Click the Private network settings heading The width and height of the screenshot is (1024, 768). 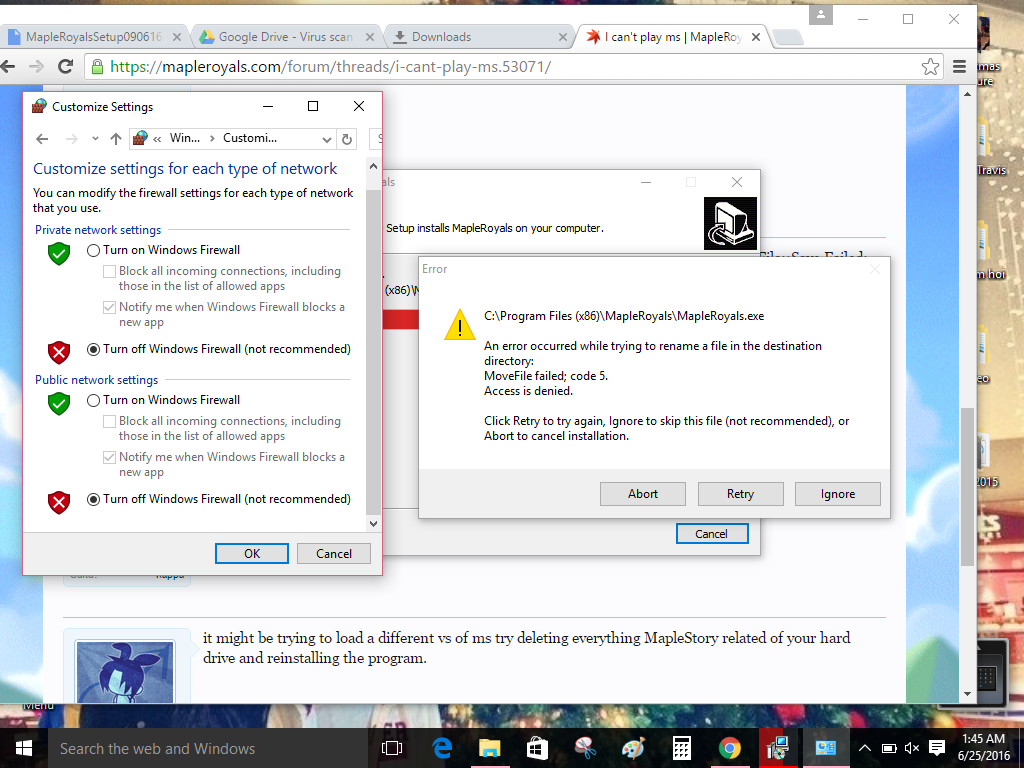[x=98, y=230]
